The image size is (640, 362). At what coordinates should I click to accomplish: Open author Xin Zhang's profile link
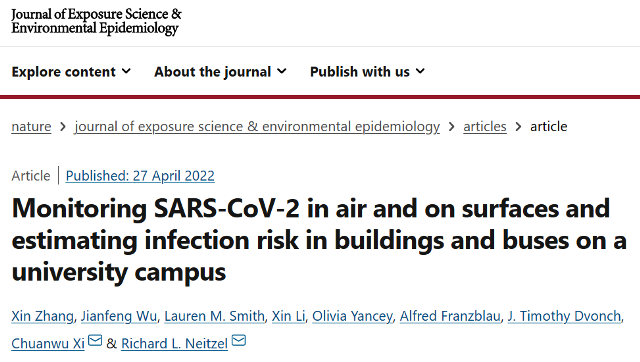[x=42, y=316]
